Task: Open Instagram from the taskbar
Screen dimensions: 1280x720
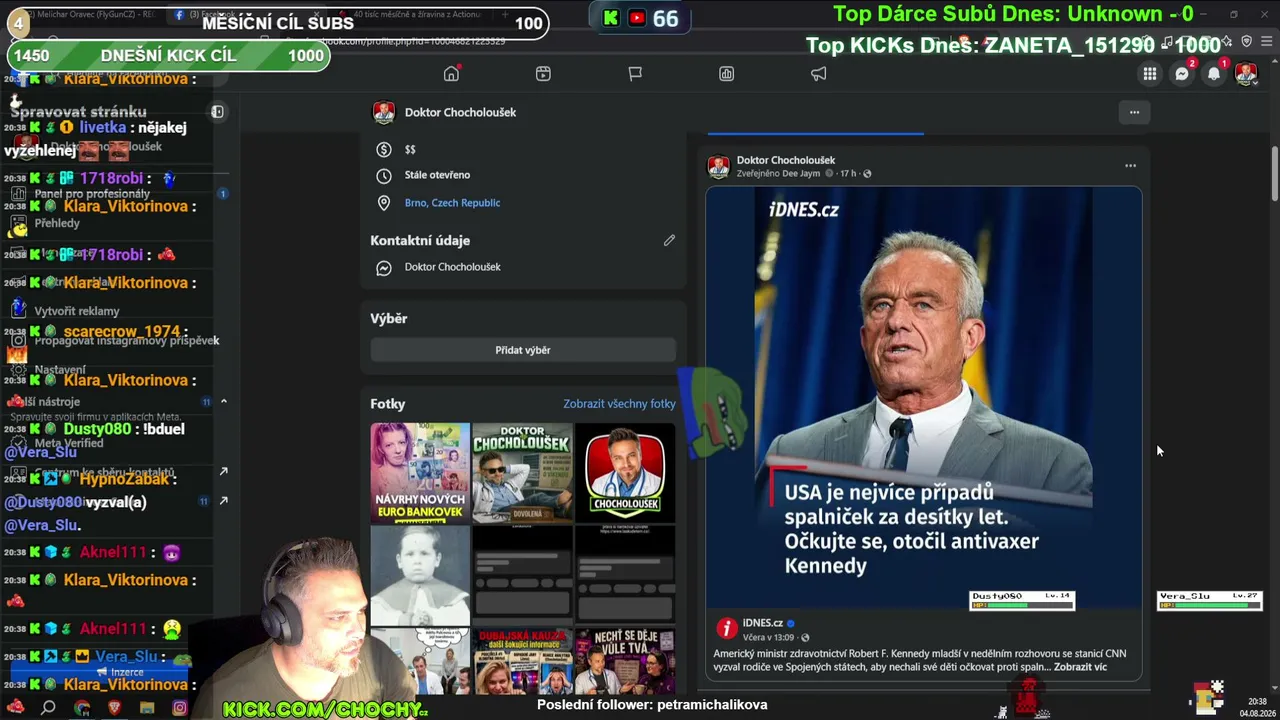Action: pyautogui.click(x=180, y=708)
